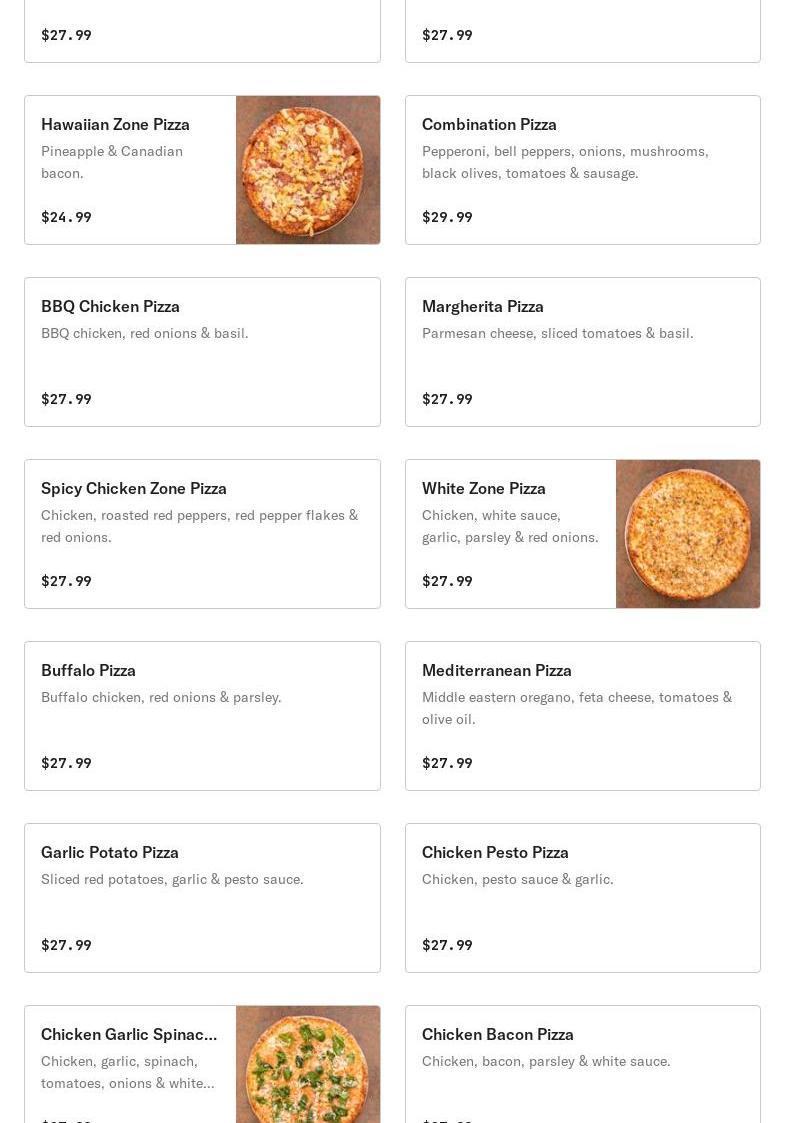Choose the Margherita Pizza item
The height and width of the screenshot is (1123, 785).
[x=583, y=352]
